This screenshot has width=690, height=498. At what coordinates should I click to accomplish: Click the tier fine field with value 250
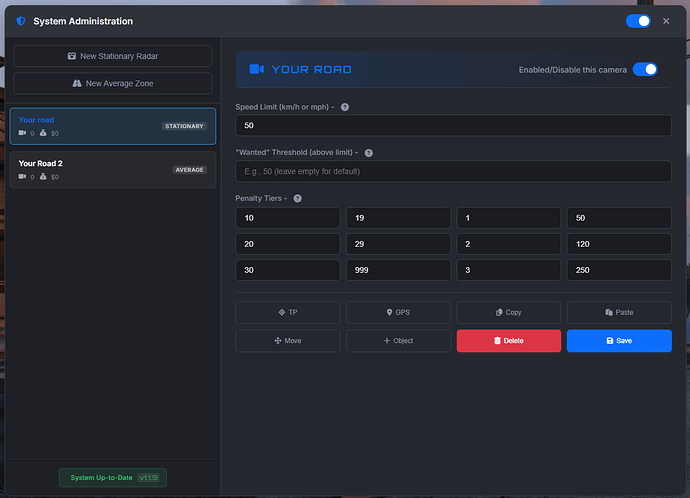pos(619,270)
